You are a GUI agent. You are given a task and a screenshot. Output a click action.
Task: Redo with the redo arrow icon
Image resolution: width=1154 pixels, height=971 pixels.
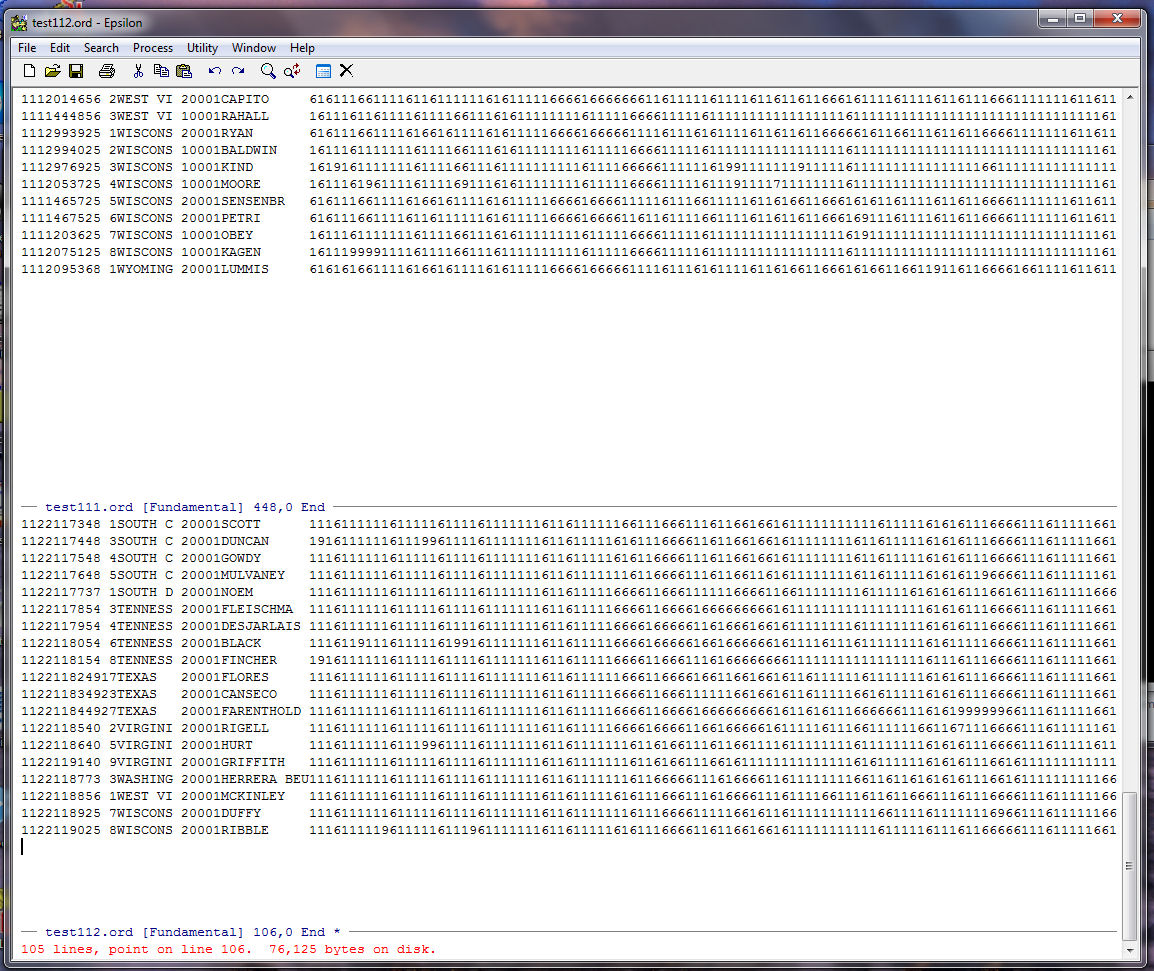tap(238, 71)
